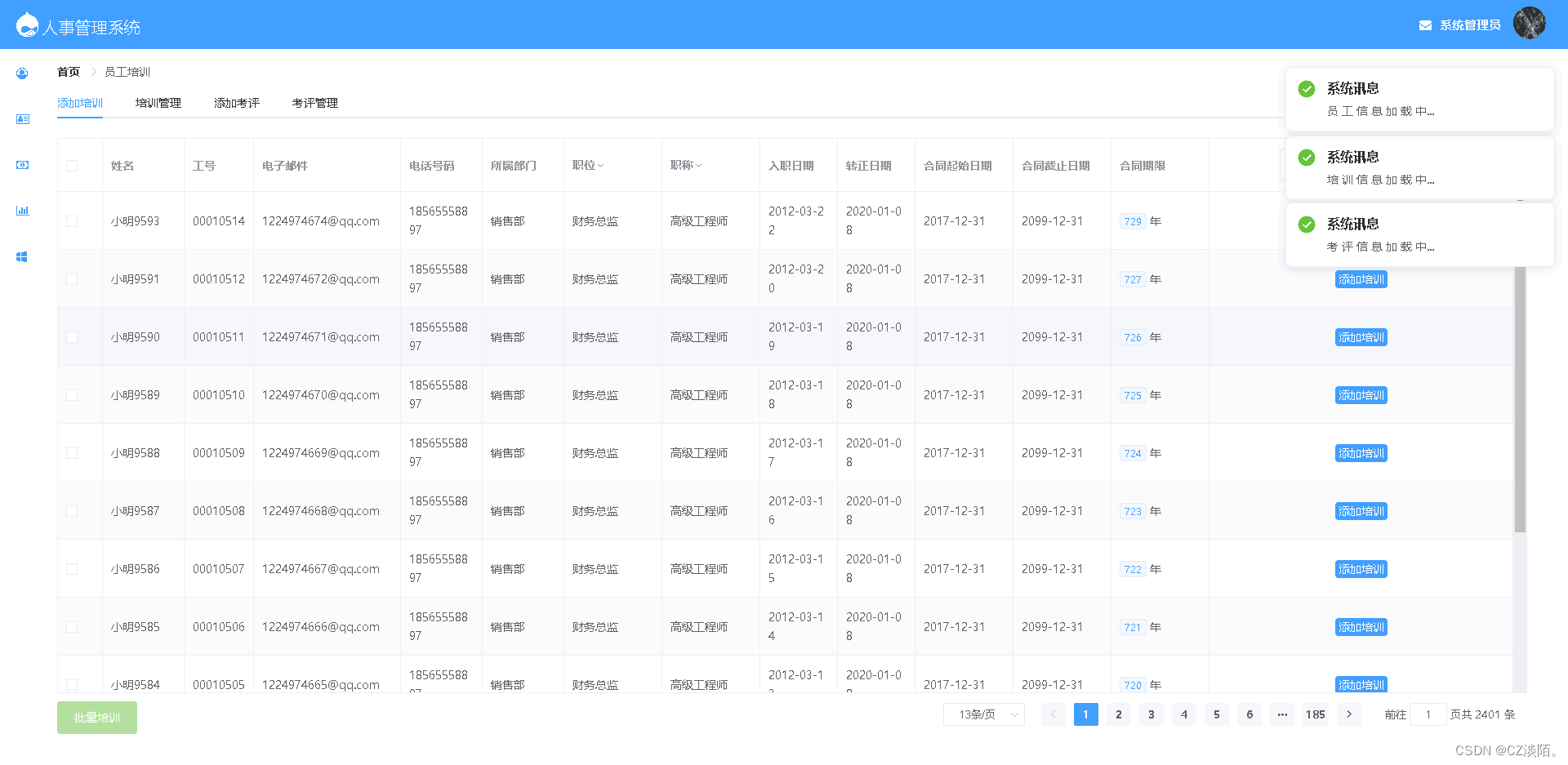Click employee number 00010512 cell
Viewport: 1568px width, 765px height.
coord(219,279)
